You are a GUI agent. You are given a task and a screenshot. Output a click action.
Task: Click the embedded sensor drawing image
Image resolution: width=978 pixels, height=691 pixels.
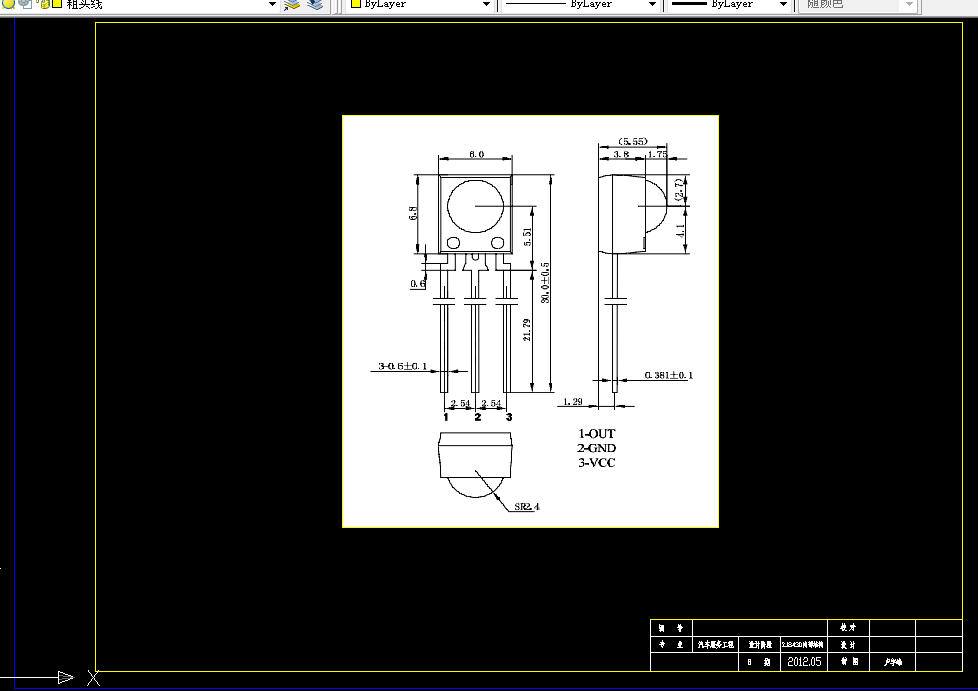pyautogui.click(x=530, y=321)
